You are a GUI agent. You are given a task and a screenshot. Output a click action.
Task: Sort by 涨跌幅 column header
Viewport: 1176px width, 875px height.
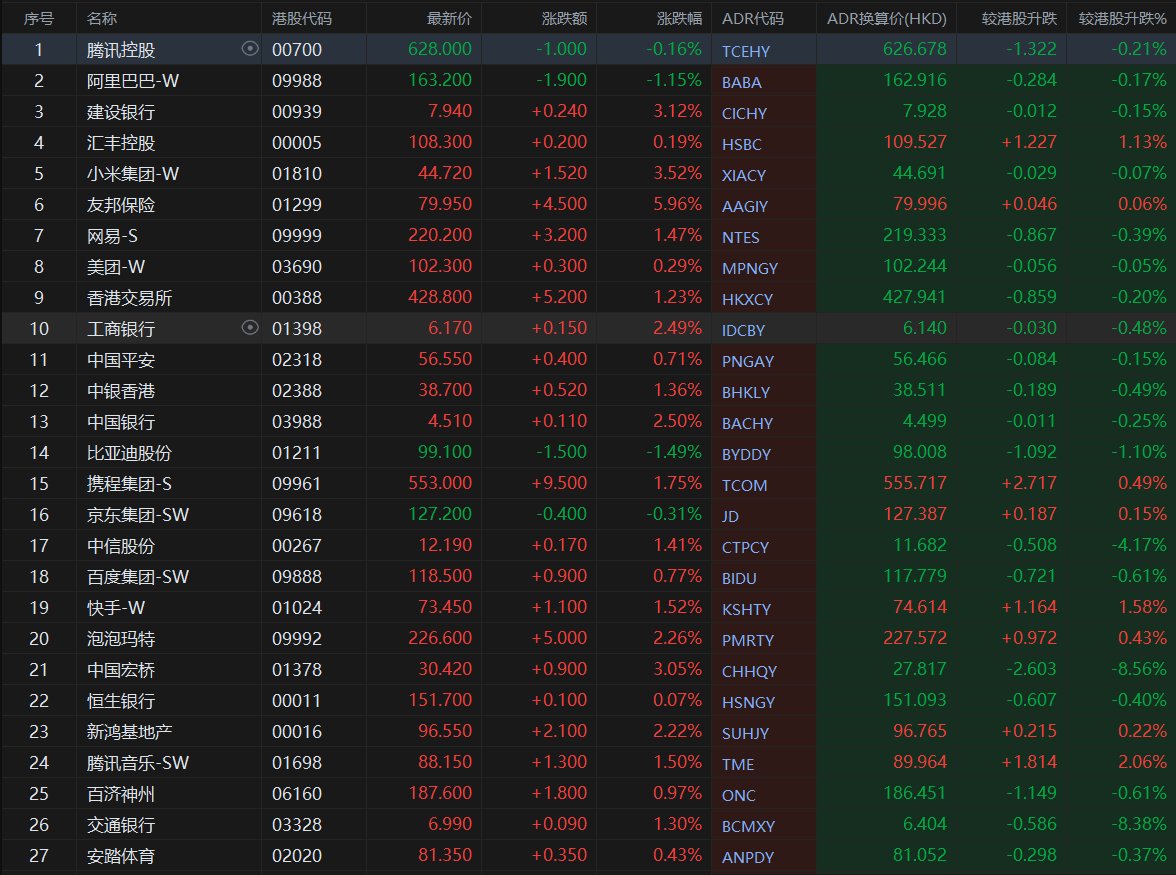click(679, 19)
